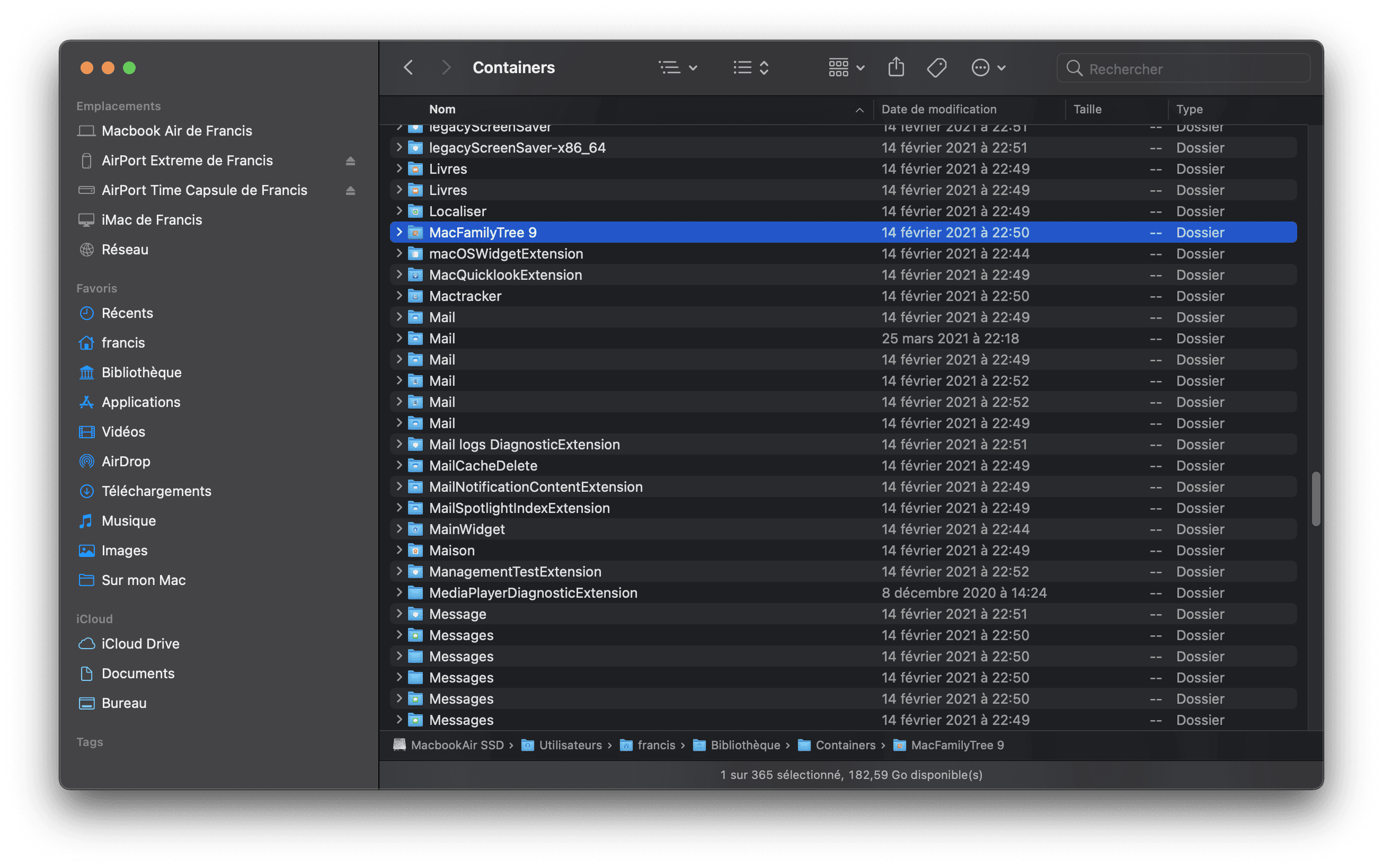Select the ManagementTestExtension folder
Screen dimensions: 1383x868
(x=843, y=572)
